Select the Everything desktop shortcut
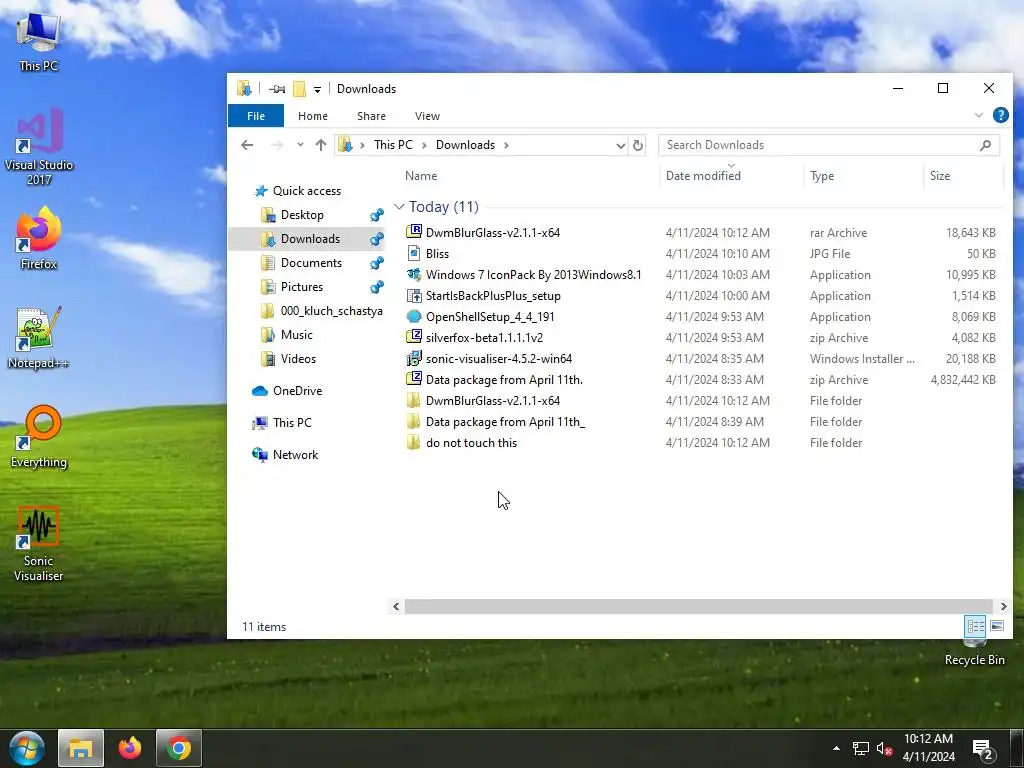 point(39,436)
